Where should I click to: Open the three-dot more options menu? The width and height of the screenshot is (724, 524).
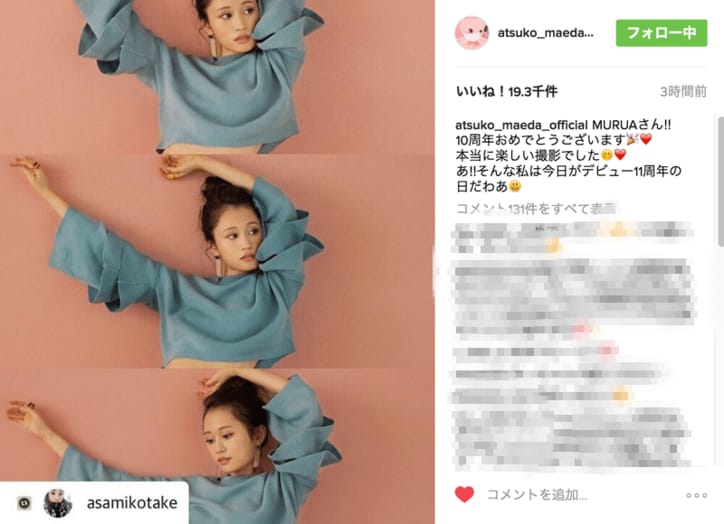pos(696,495)
